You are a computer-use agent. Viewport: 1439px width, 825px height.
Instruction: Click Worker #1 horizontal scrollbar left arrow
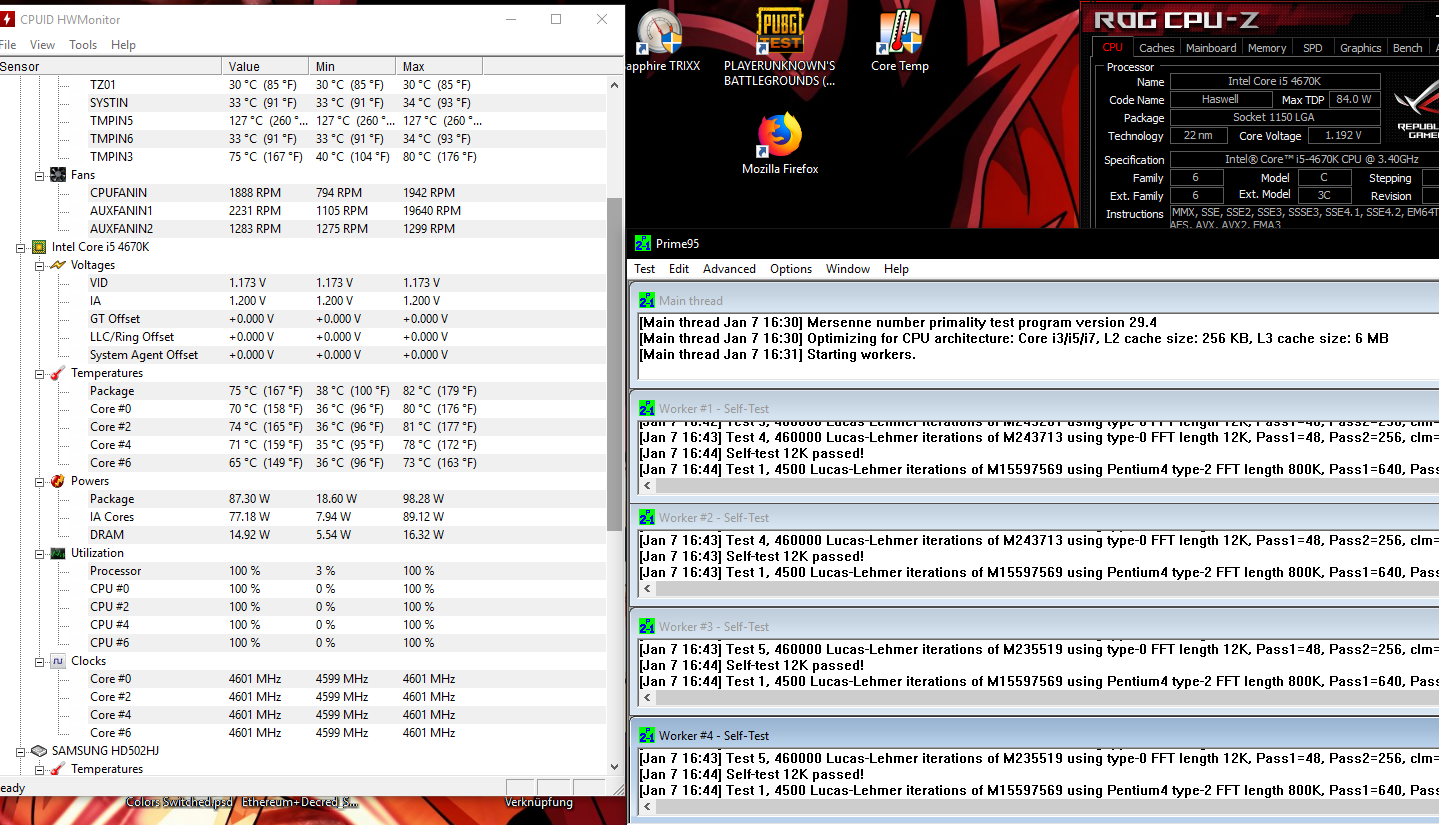[648, 486]
